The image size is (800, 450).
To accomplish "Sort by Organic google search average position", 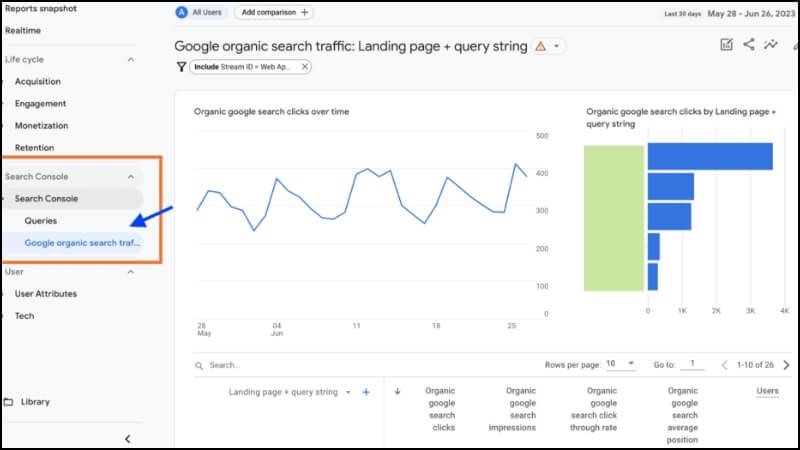I will (x=682, y=415).
